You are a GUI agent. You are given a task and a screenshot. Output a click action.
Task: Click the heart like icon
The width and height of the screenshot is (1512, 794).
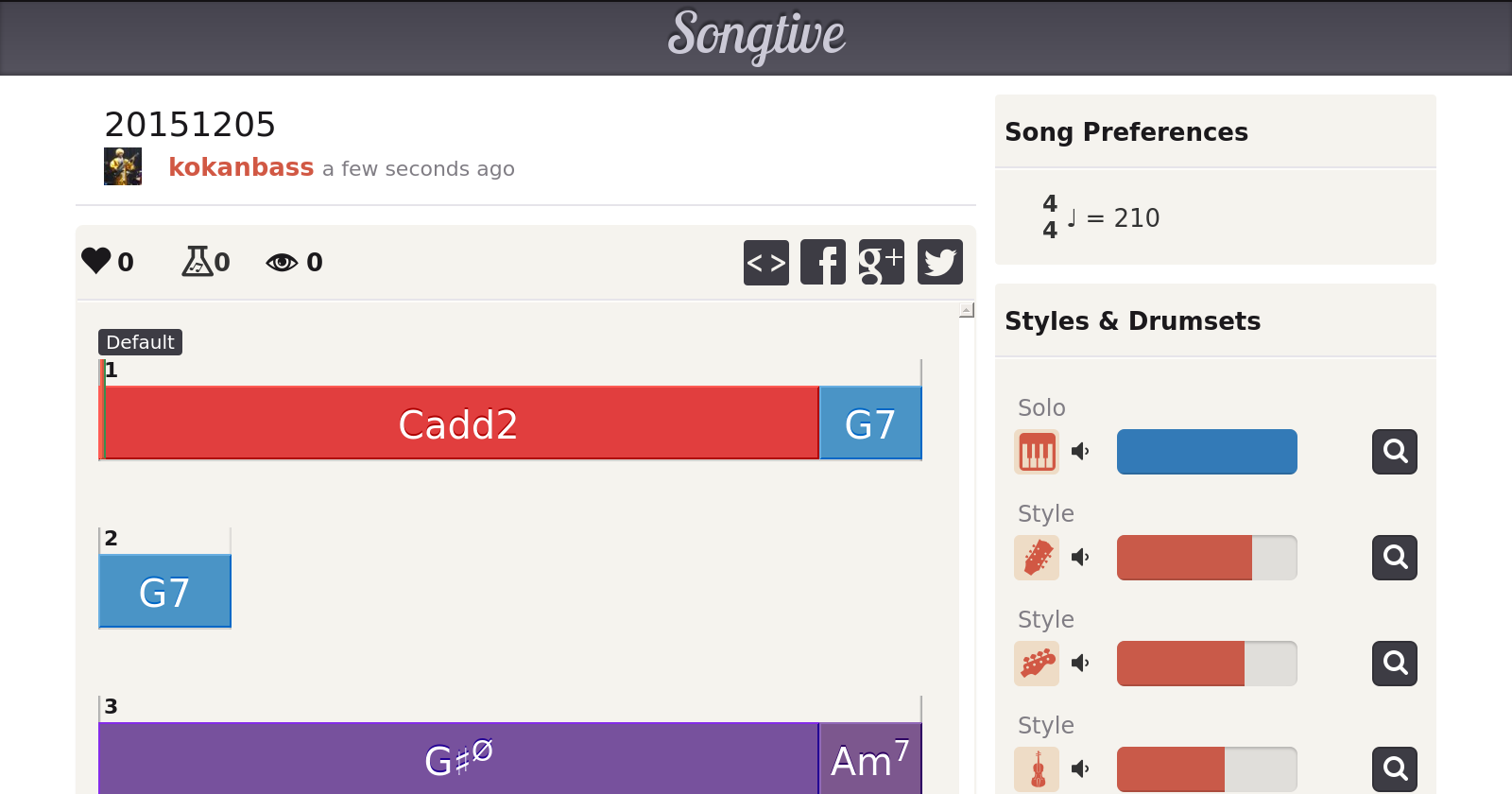coord(96,261)
